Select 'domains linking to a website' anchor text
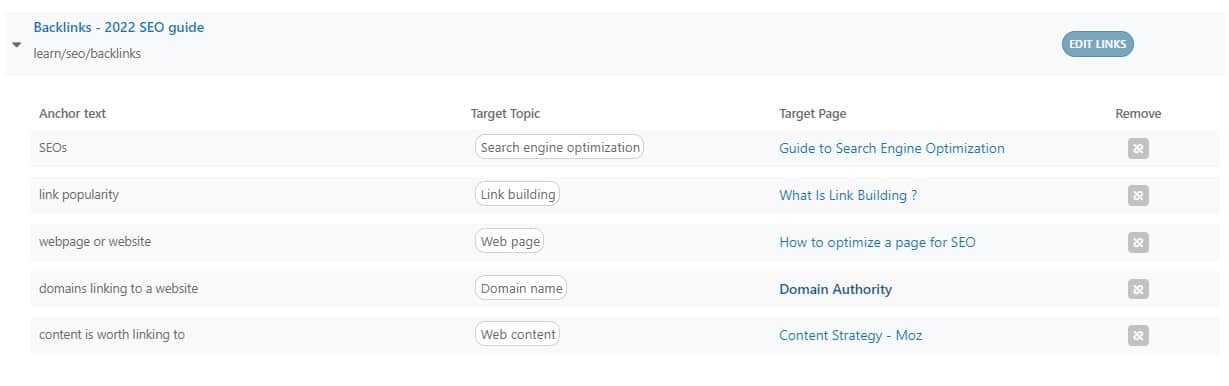Screen dimensions: 1229x386 tap(118, 288)
